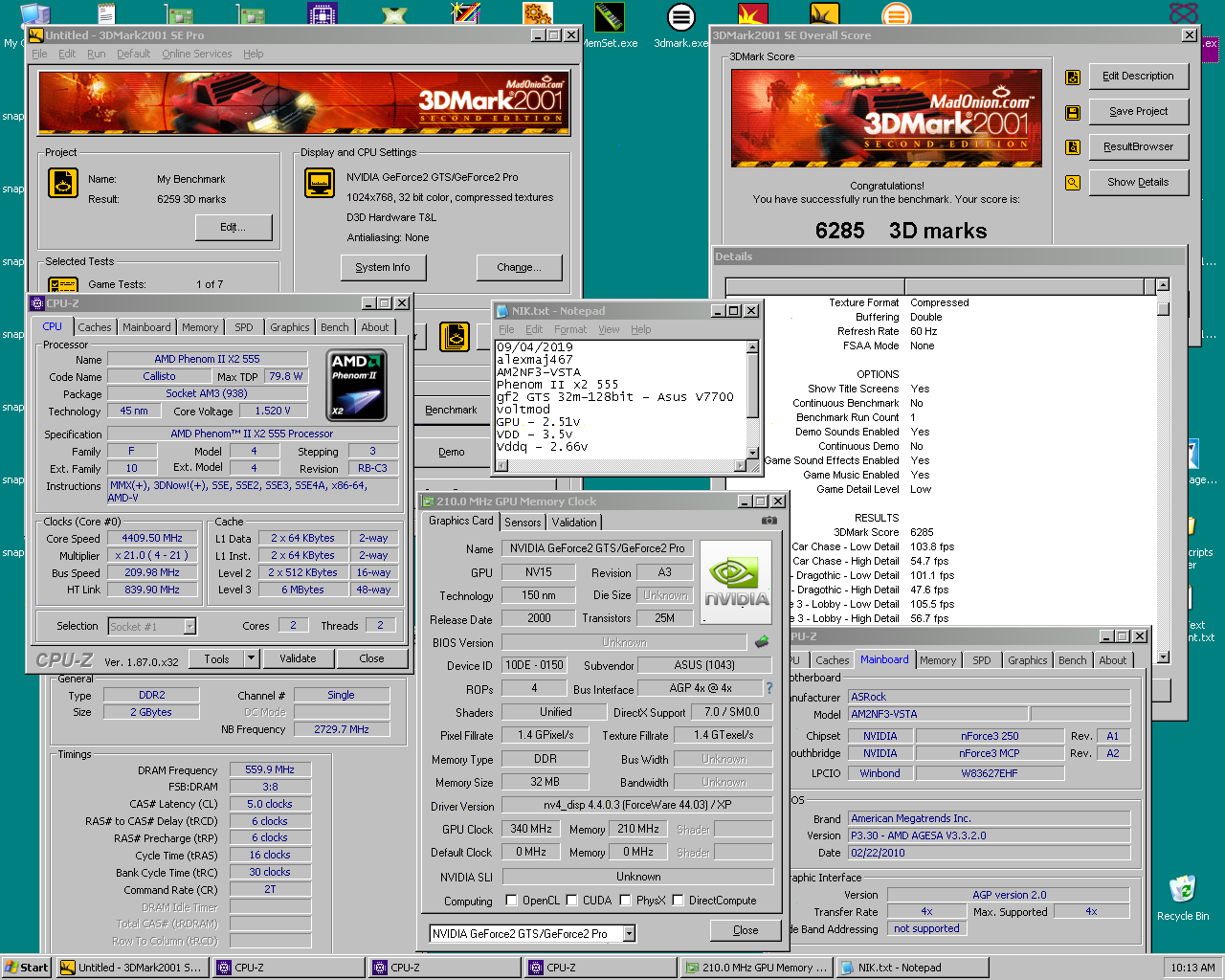Click the icon above the Benchmark button
The width and height of the screenshot is (1225, 980).
click(455, 337)
